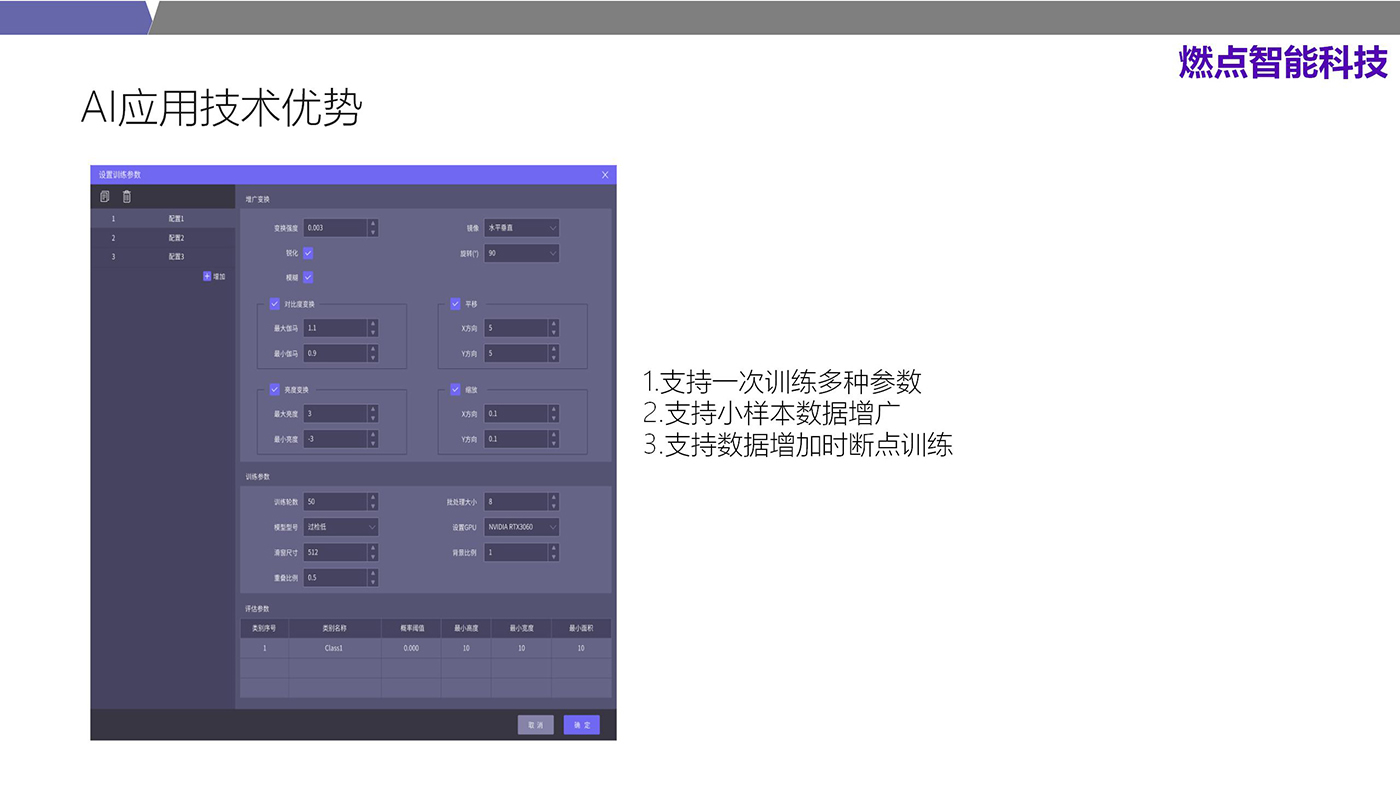Screen dimensions: 1400x787
Task: Click the copy configuration icon
Action: [105, 197]
